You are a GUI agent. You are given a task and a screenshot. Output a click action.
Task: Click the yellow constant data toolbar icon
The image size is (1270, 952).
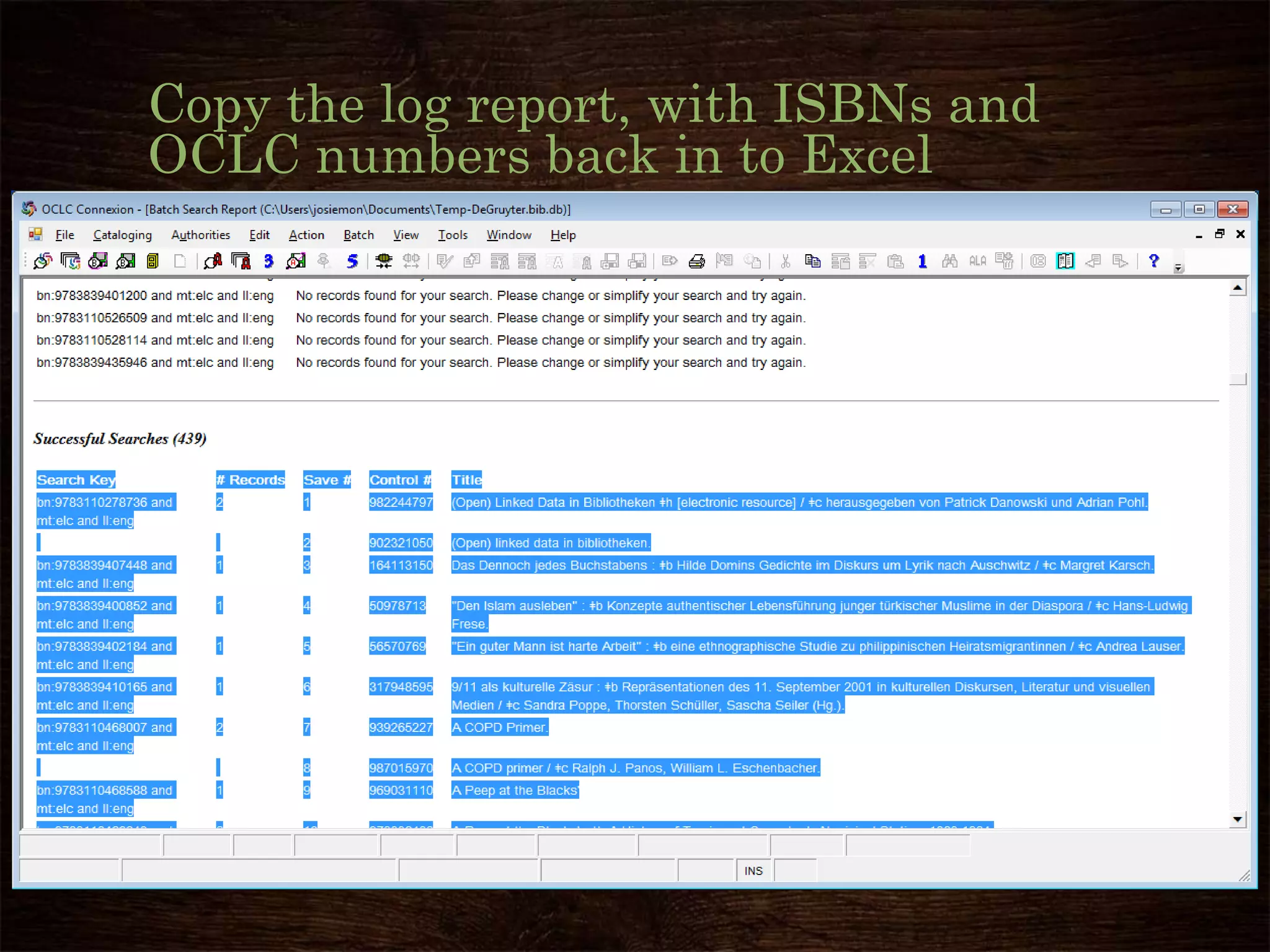[153, 261]
